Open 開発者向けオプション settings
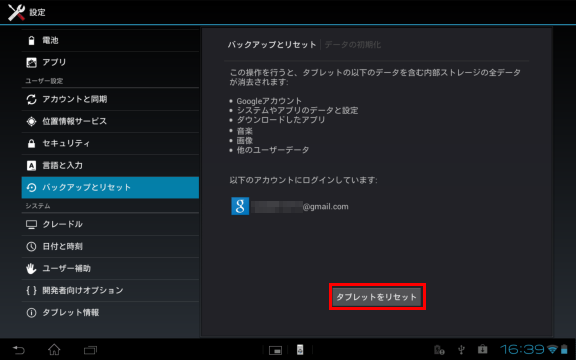This screenshot has height=360, width=576. 110,290
